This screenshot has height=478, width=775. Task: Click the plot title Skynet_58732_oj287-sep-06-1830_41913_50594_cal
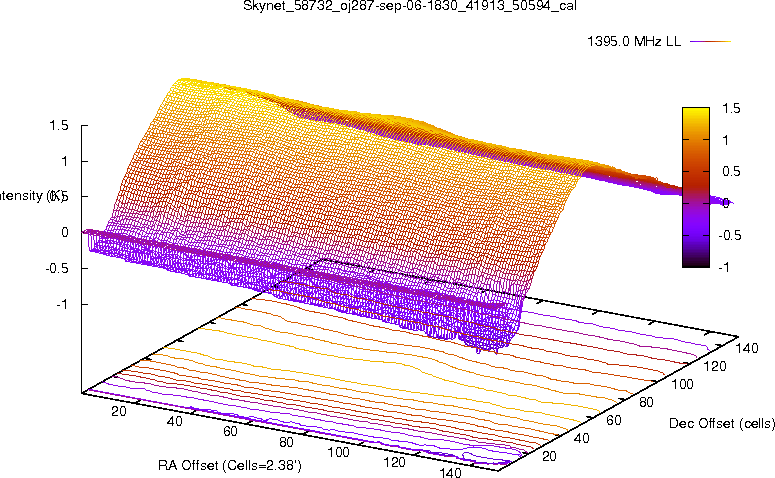click(410, 6)
